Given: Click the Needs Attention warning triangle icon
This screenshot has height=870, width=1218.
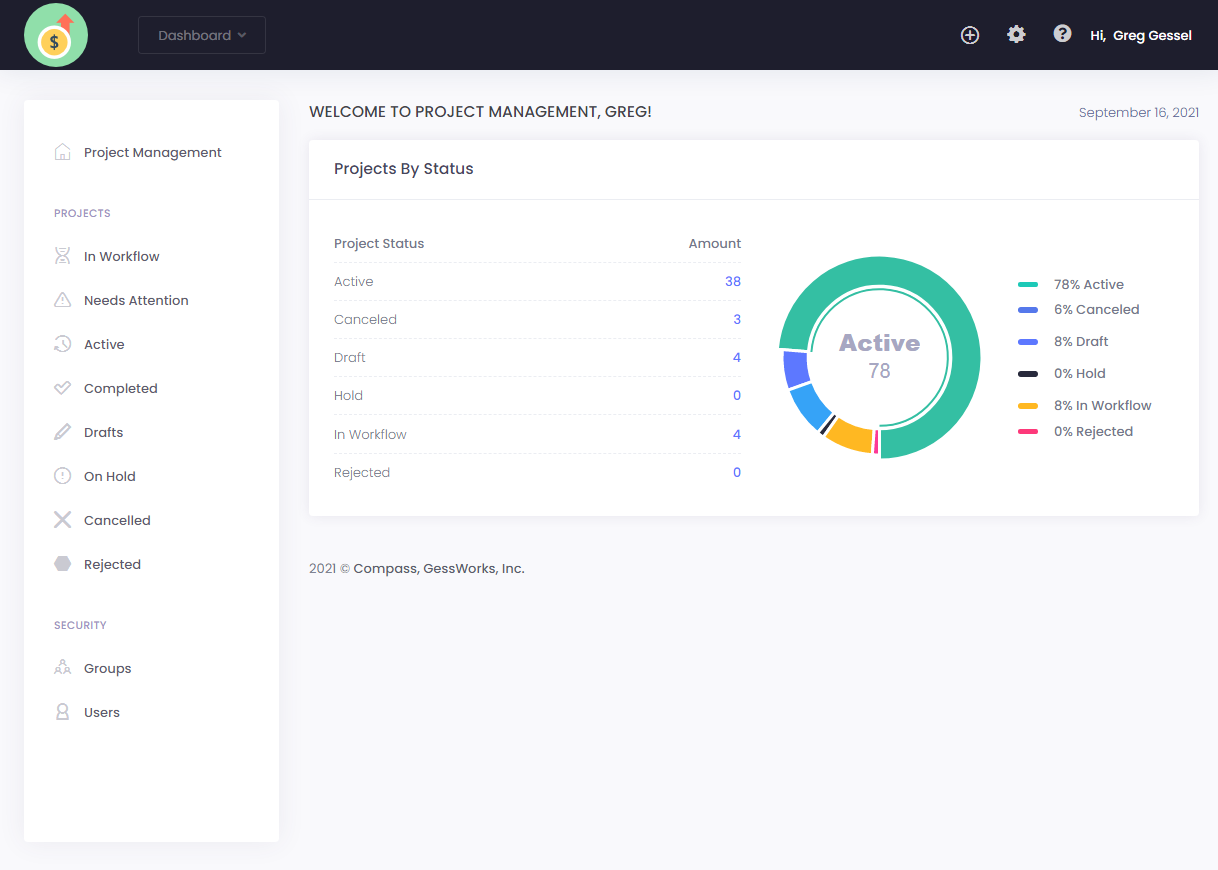Looking at the screenshot, I should (62, 300).
